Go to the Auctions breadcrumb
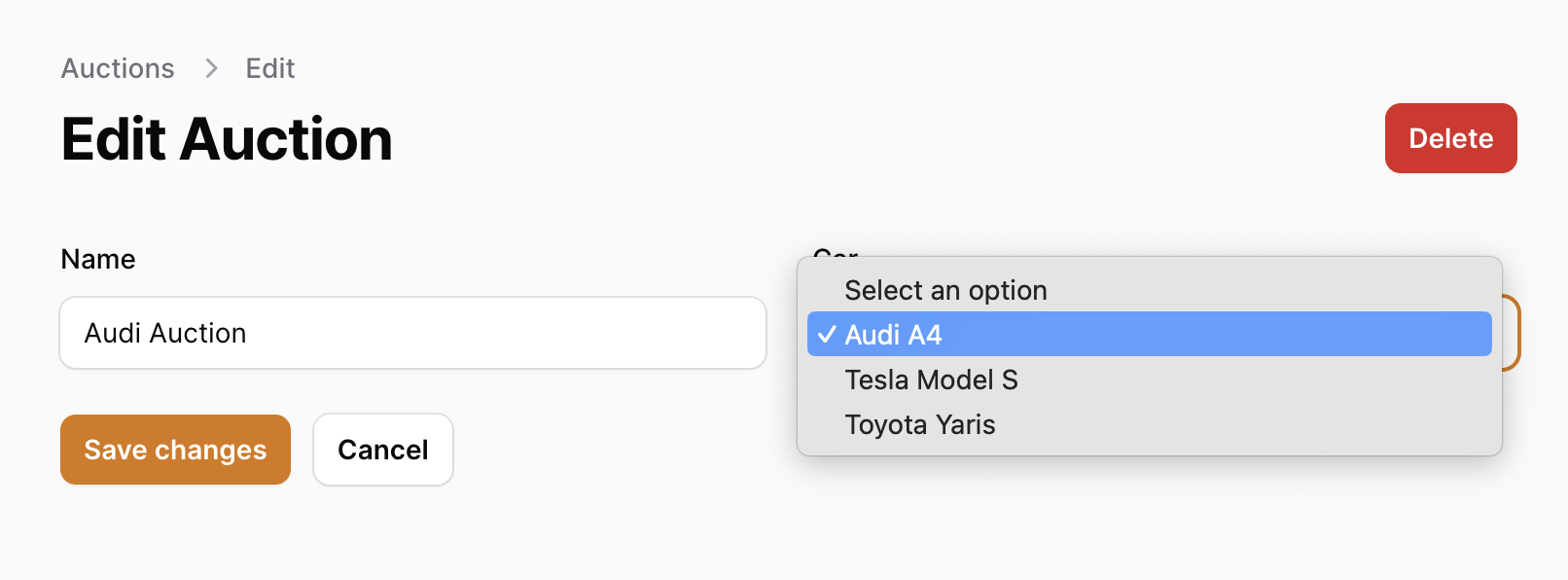The image size is (1568, 580). (118, 68)
